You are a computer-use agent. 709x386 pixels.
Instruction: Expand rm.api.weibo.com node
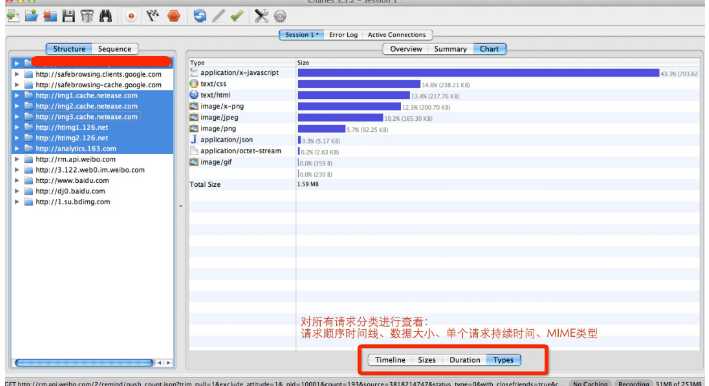coord(17,159)
